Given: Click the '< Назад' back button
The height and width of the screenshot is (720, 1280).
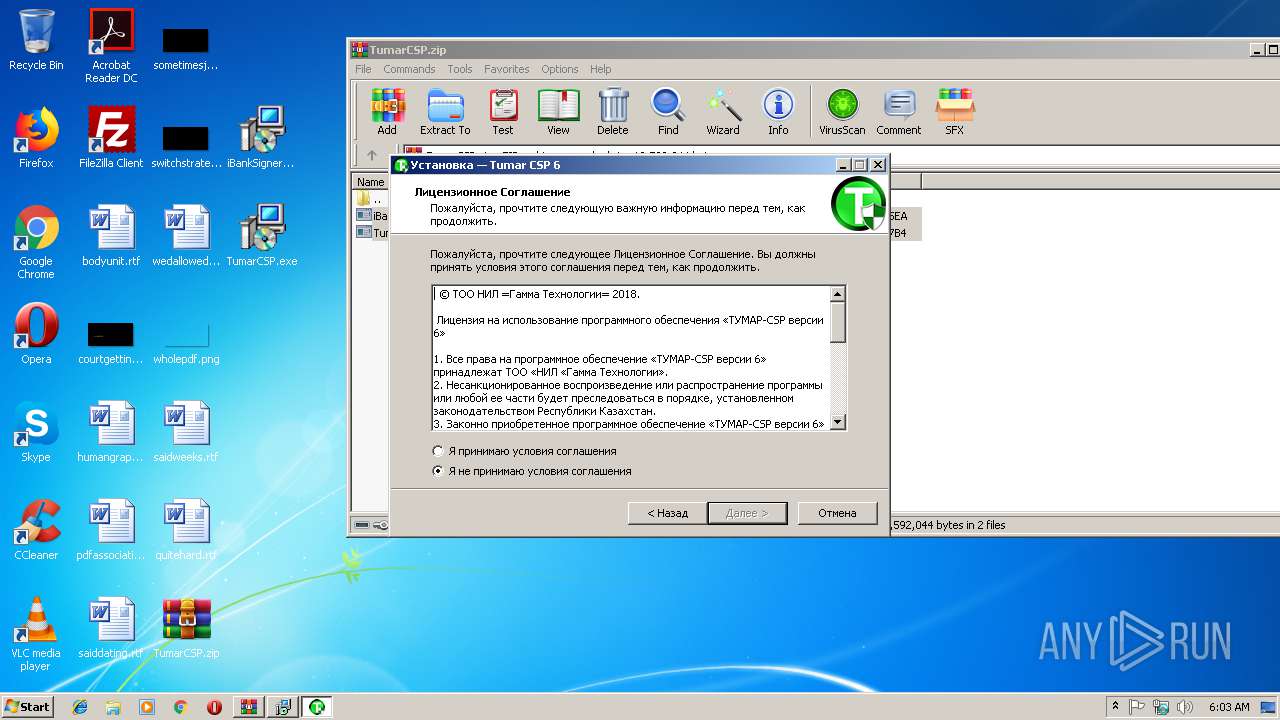Looking at the screenshot, I should (x=667, y=513).
